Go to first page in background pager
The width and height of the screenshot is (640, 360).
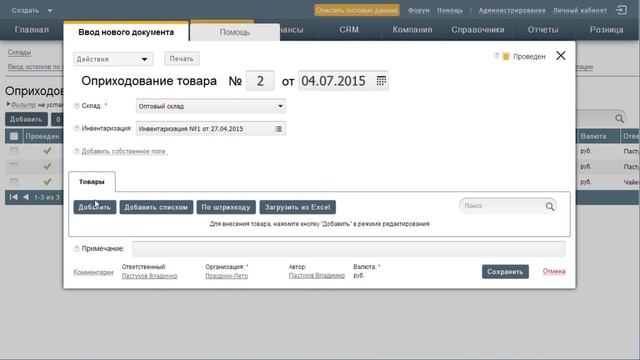(x=13, y=197)
